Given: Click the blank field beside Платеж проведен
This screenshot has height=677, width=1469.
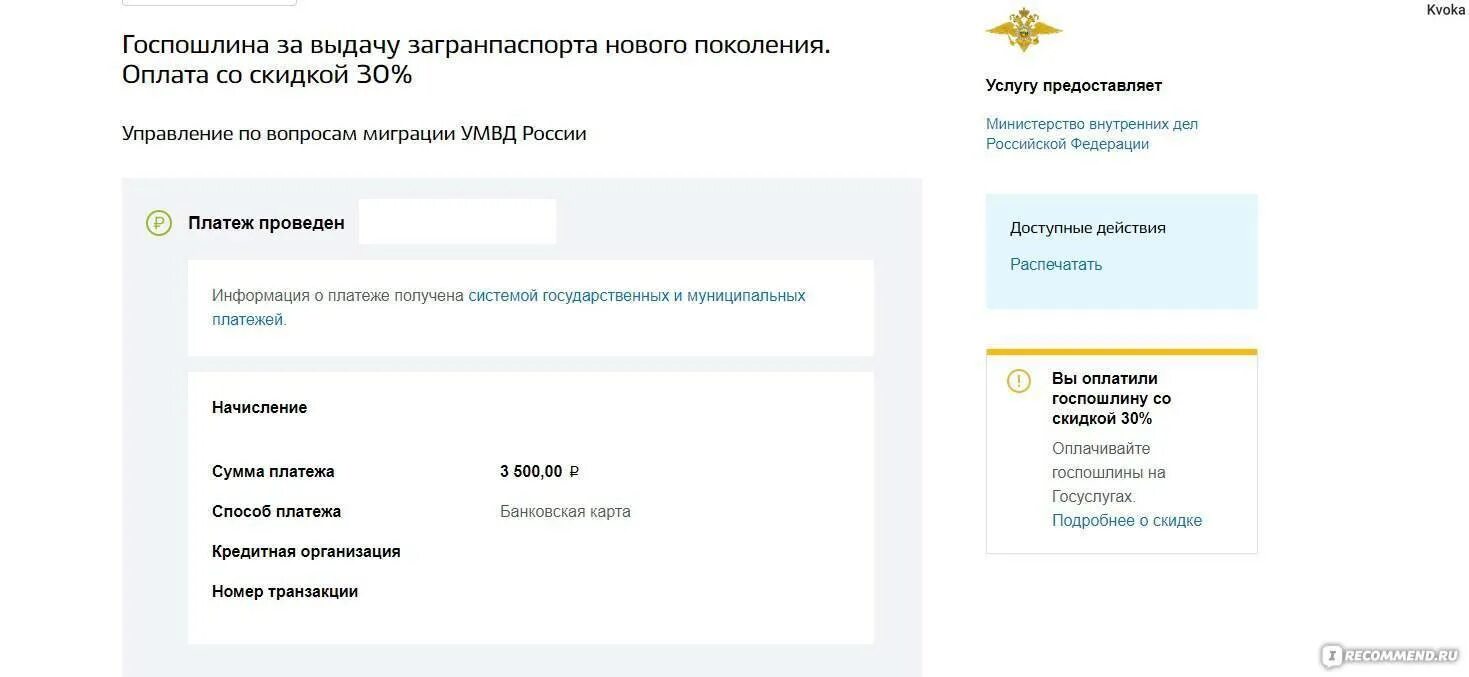Looking at the screenshot, I should (457, 222).
